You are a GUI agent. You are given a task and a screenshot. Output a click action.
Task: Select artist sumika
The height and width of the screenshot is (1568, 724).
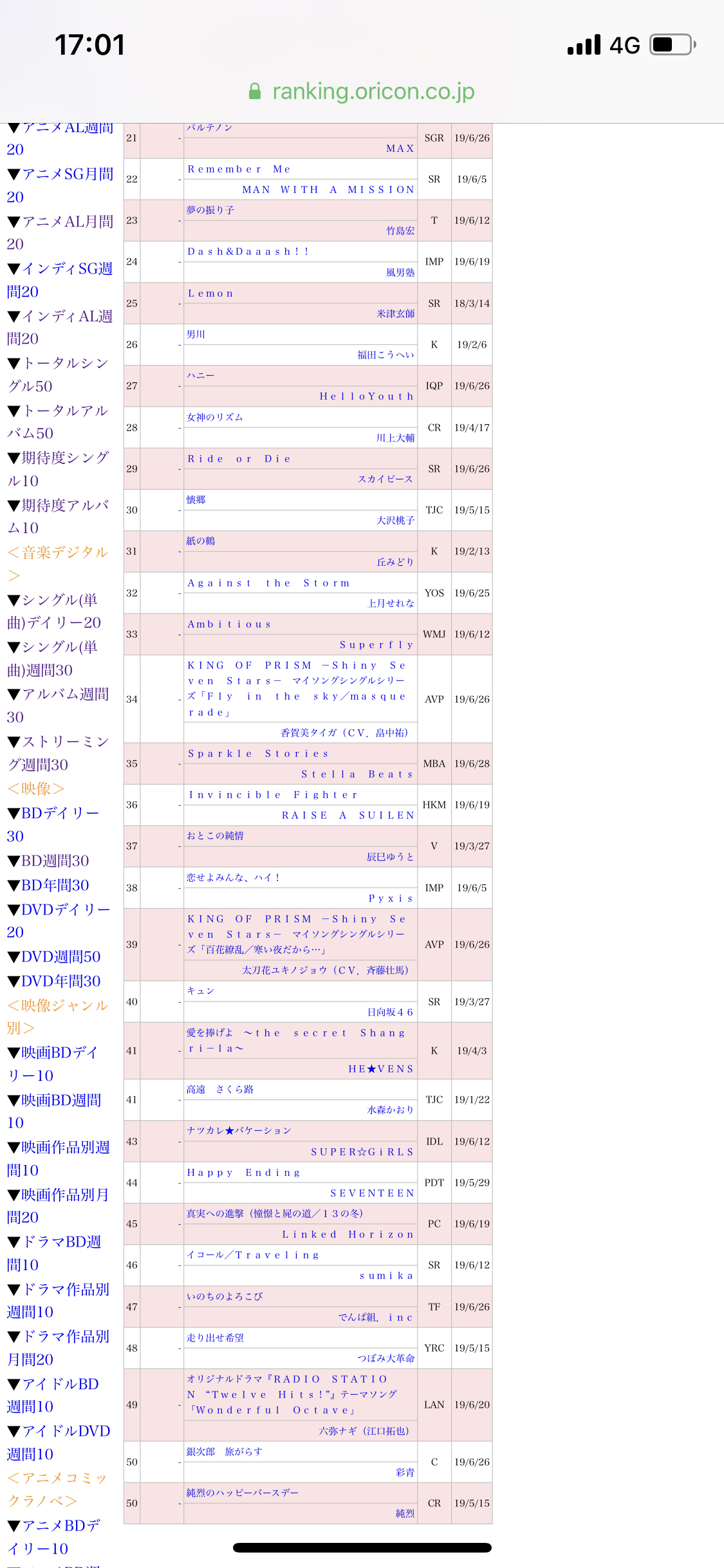coord(387,1275)
